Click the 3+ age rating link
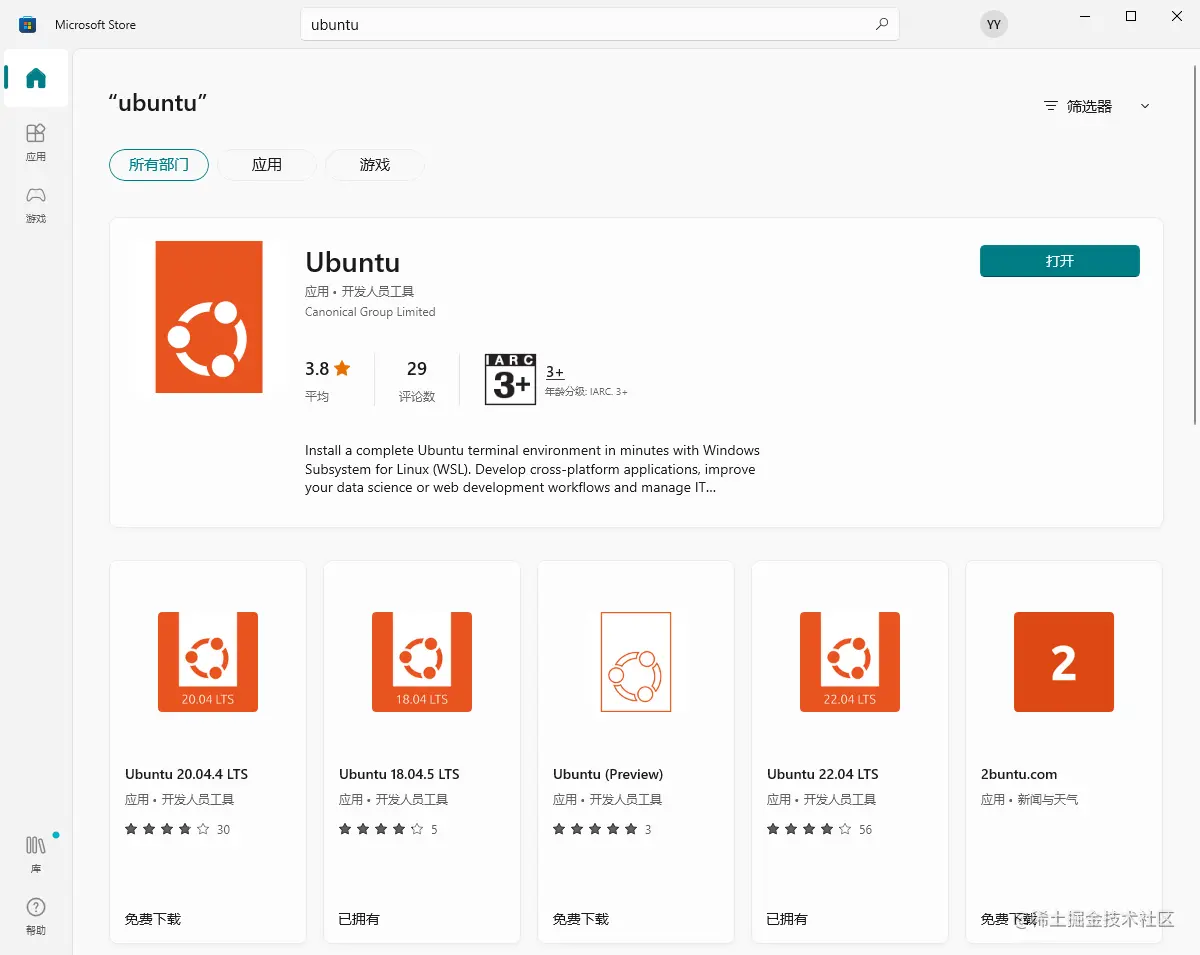This screenshot has width=1200, height=955. (555, 372)
